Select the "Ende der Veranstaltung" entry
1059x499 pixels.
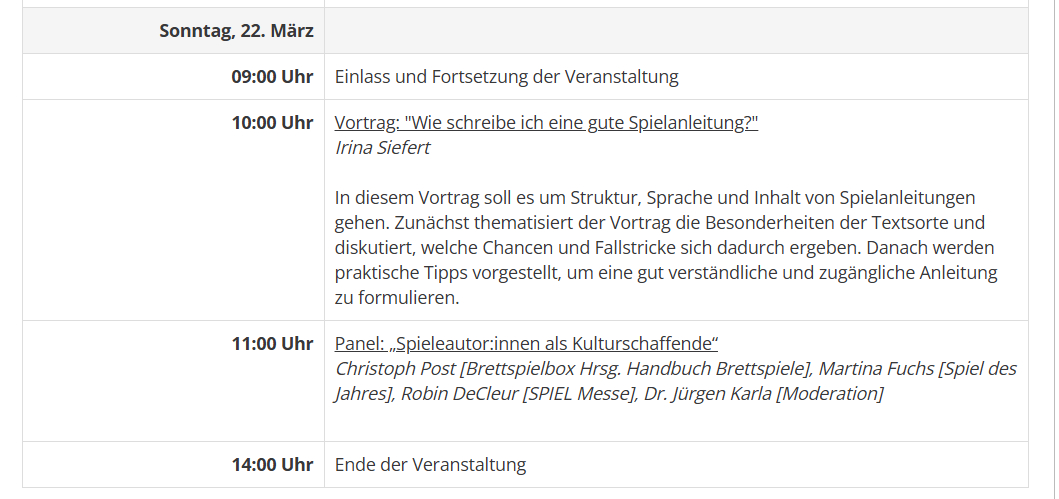pos(430,465)
